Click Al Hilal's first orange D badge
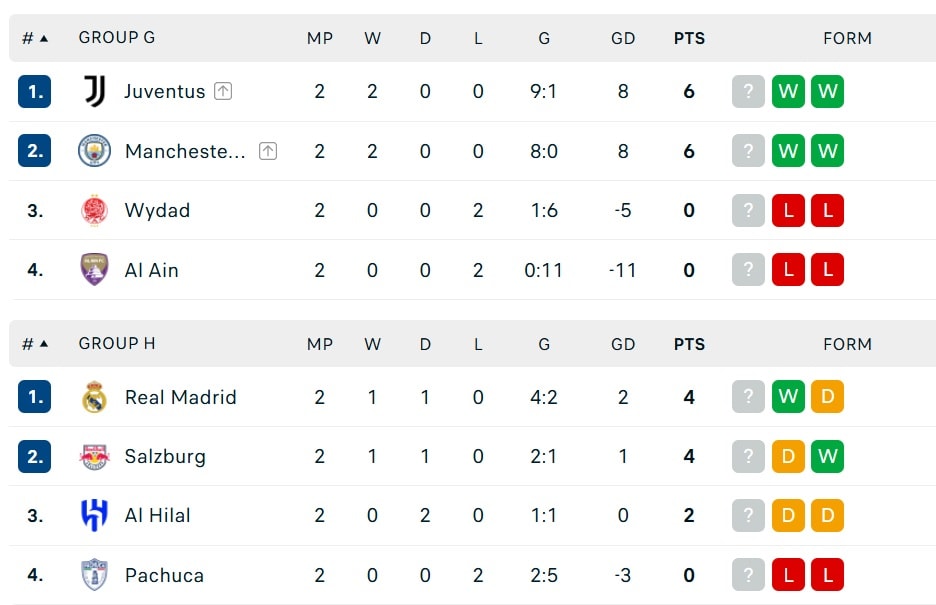This screenshot has height=605, width=936. [788, 516]
